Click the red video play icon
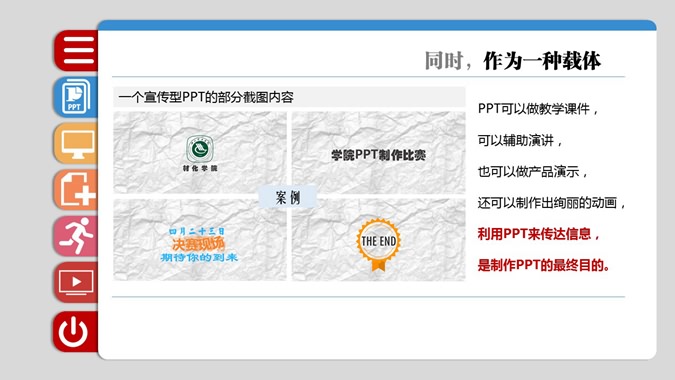This screenshot has height=380, width=675. (77, 282)
